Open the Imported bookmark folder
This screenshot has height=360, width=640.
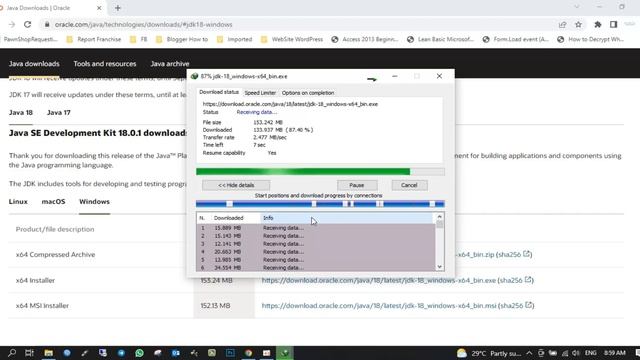tap(235, 39)
